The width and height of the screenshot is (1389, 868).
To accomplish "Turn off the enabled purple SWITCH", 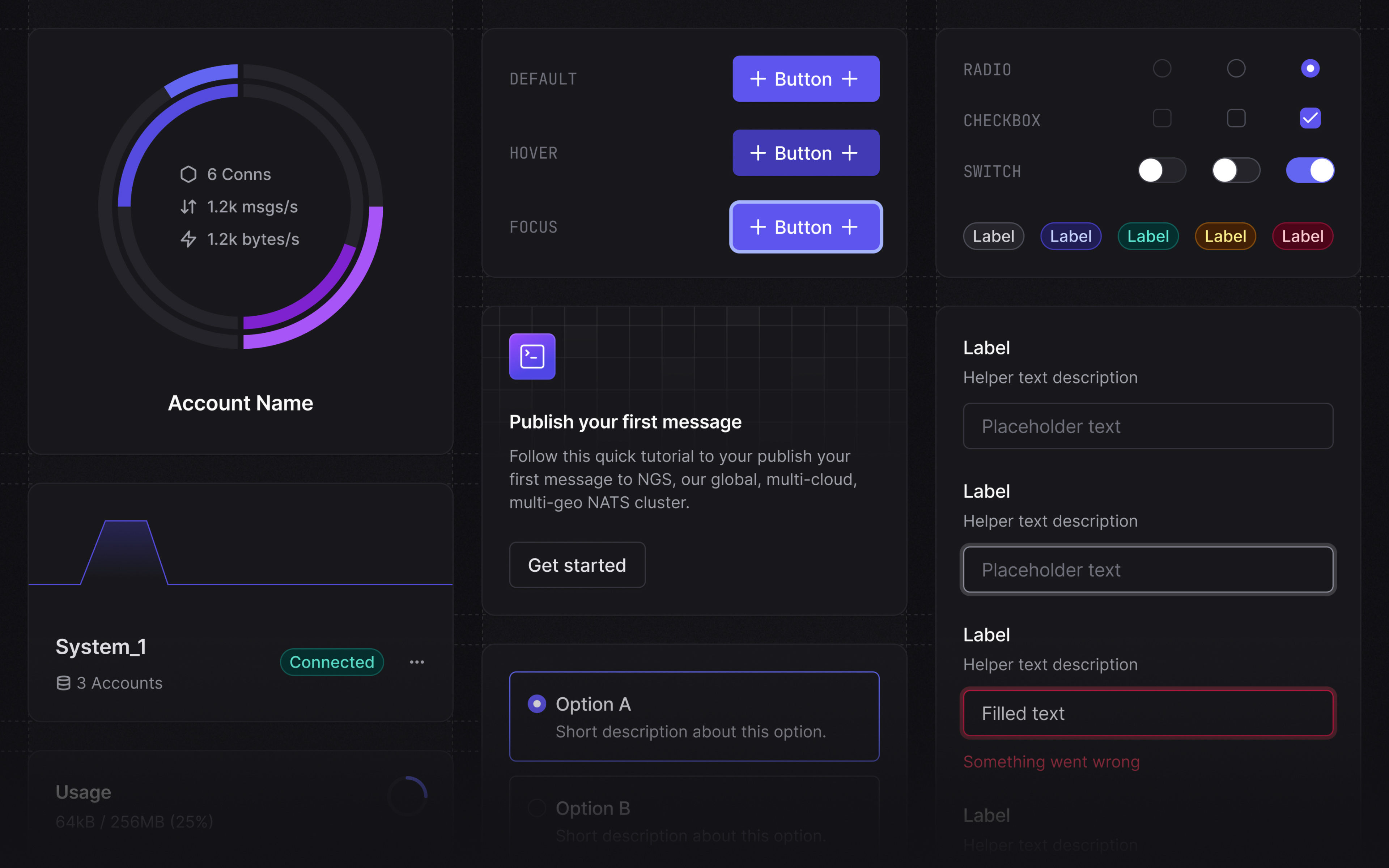I will coord(1311,170).
